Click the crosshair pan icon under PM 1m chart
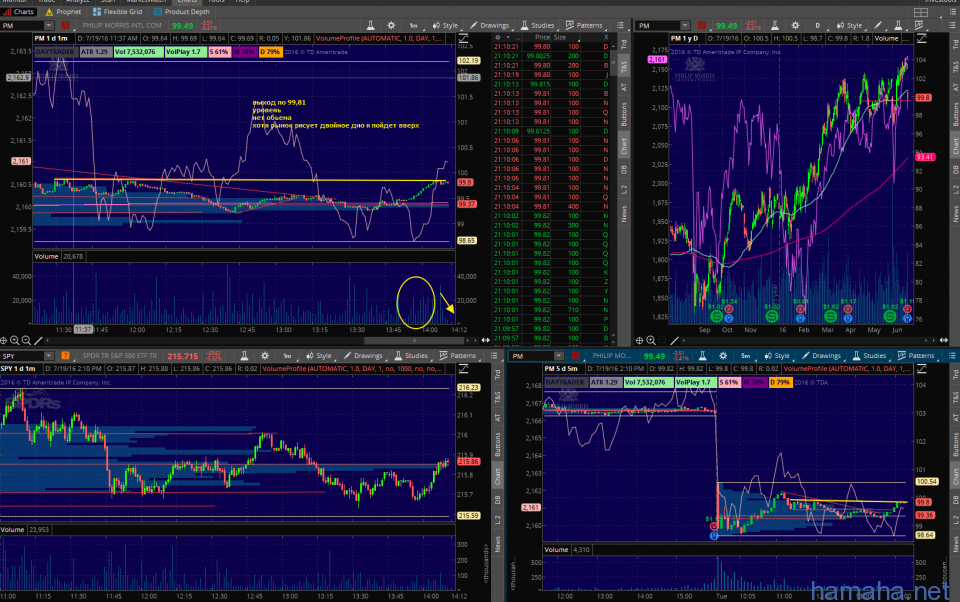 [x=4, y=341]
